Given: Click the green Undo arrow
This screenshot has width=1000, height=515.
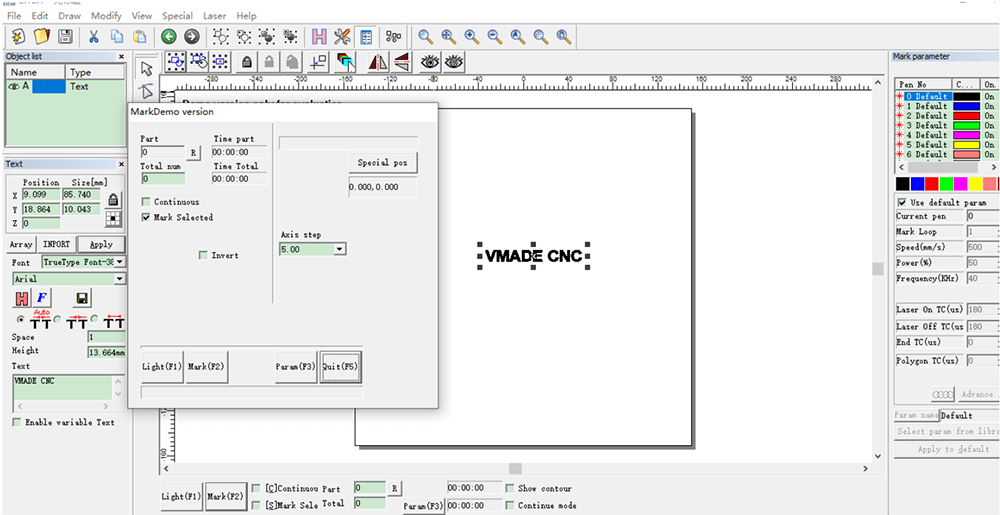Looking at the screenshot, I should [x=168, y=36].
